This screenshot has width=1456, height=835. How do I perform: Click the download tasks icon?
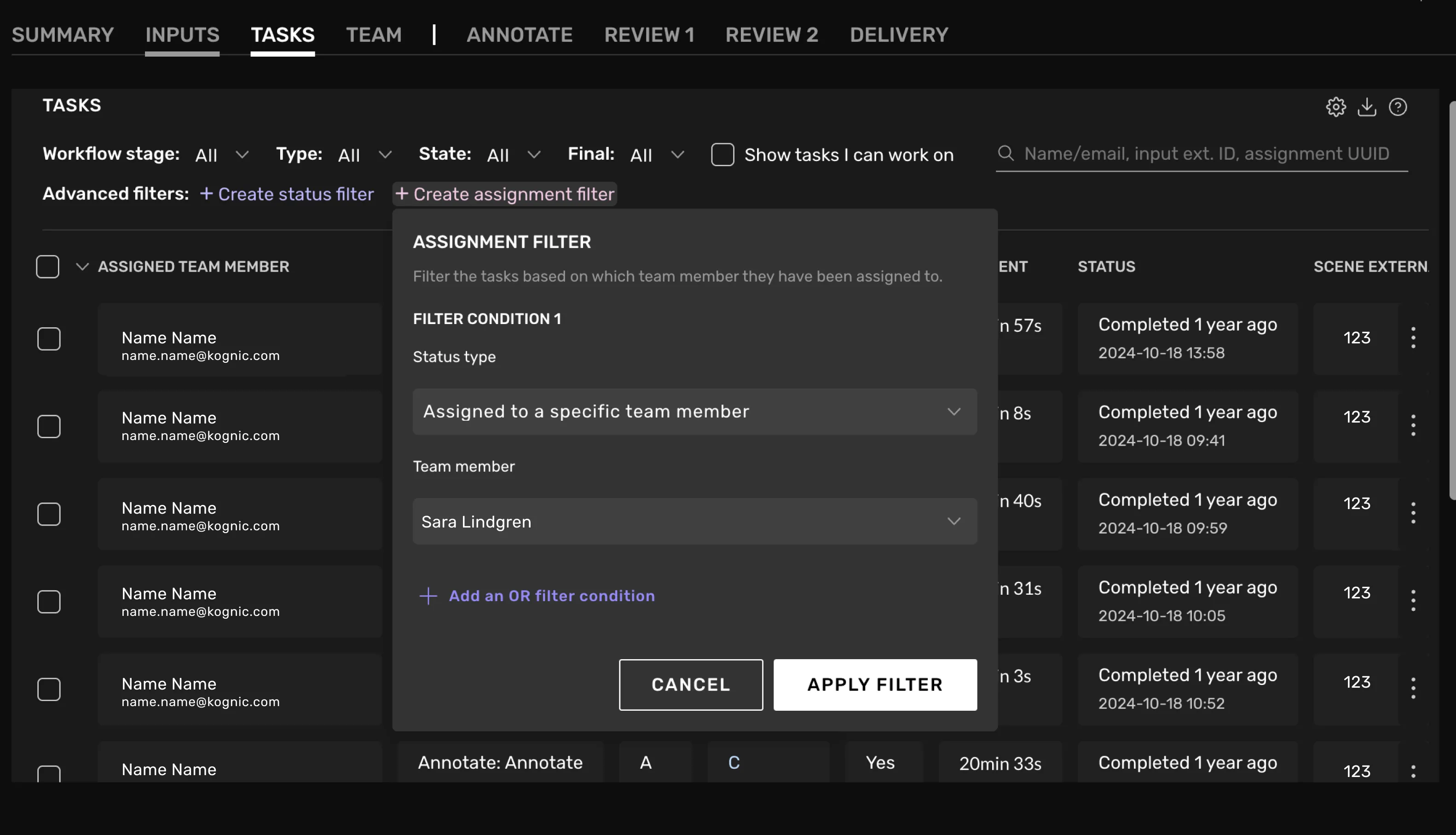click(x=1367, y=107)
